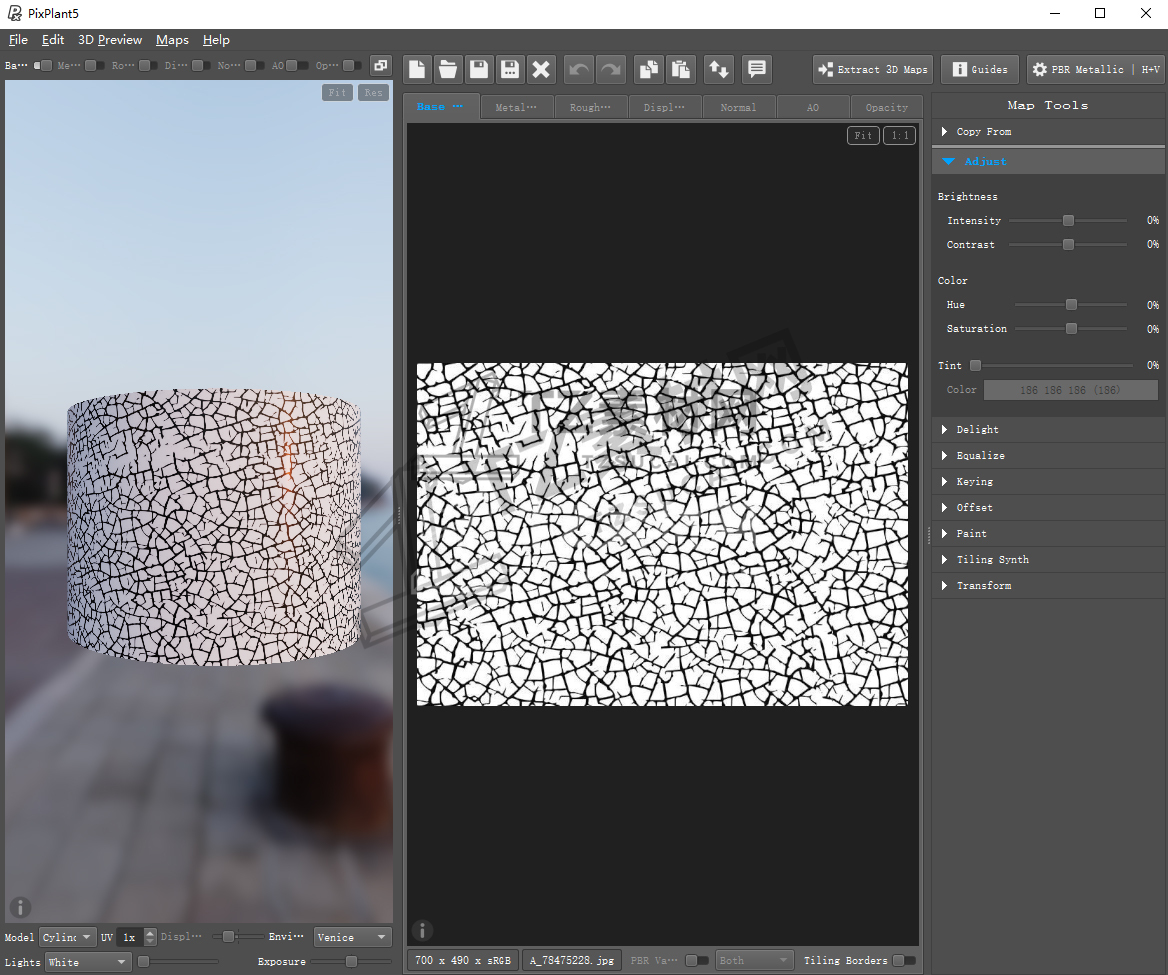Viewport: 1168px width, 975px height.
Task: Toggle the Tiling Borders switch
Action: (x=903, y=961)
